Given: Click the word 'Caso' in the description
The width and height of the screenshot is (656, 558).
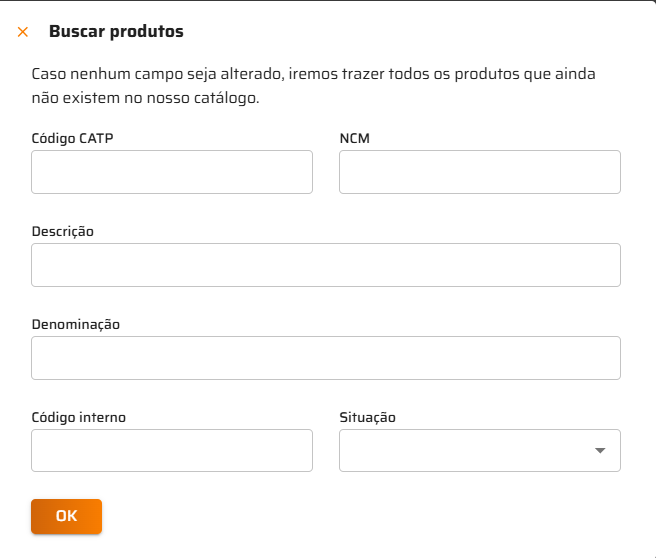Looking at the screenshot, I should (x=49, y=75).
